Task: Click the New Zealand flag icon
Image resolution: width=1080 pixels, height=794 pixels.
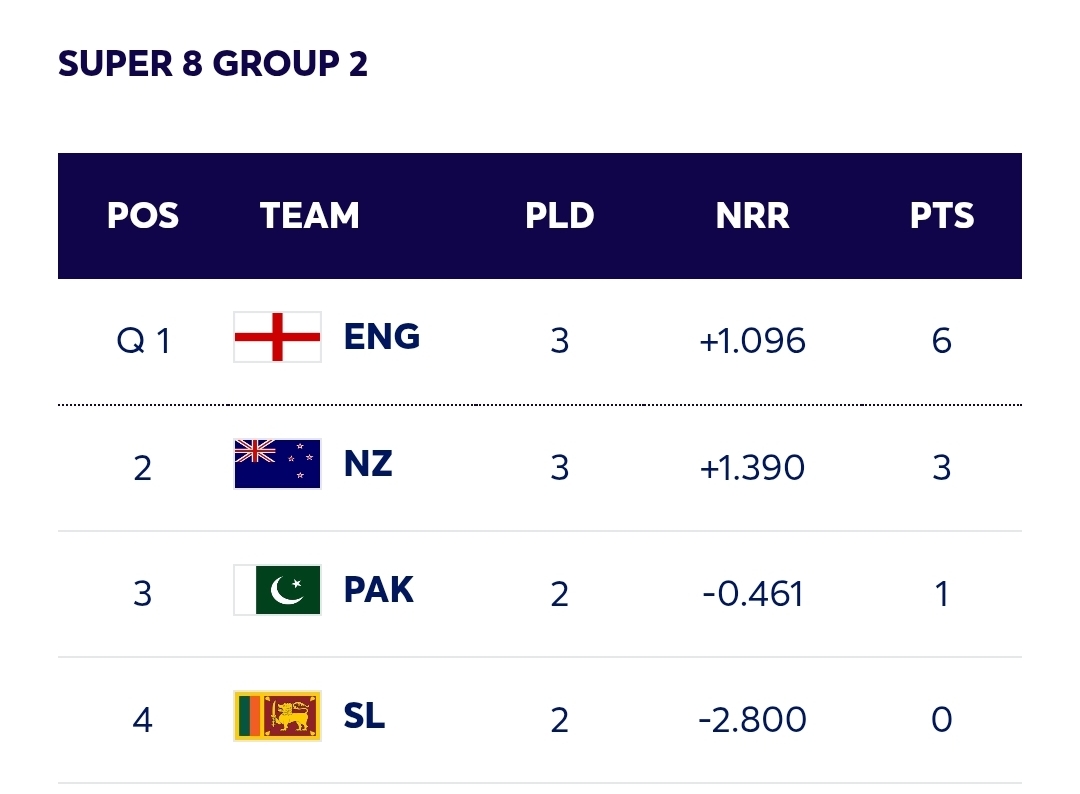Action: click(x=277, y=464)
